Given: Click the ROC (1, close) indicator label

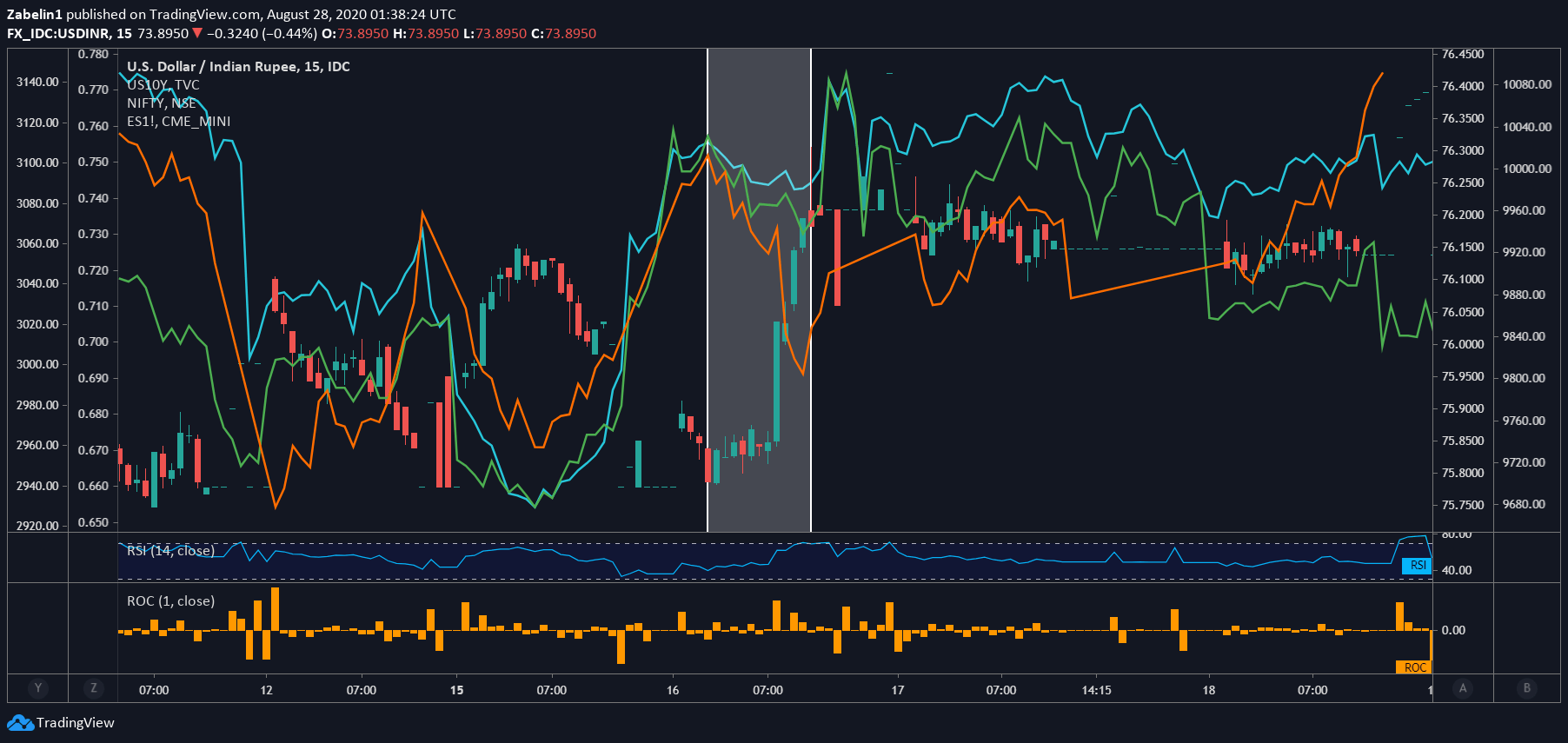Looking at the screenshot, I should pos(170,601).
